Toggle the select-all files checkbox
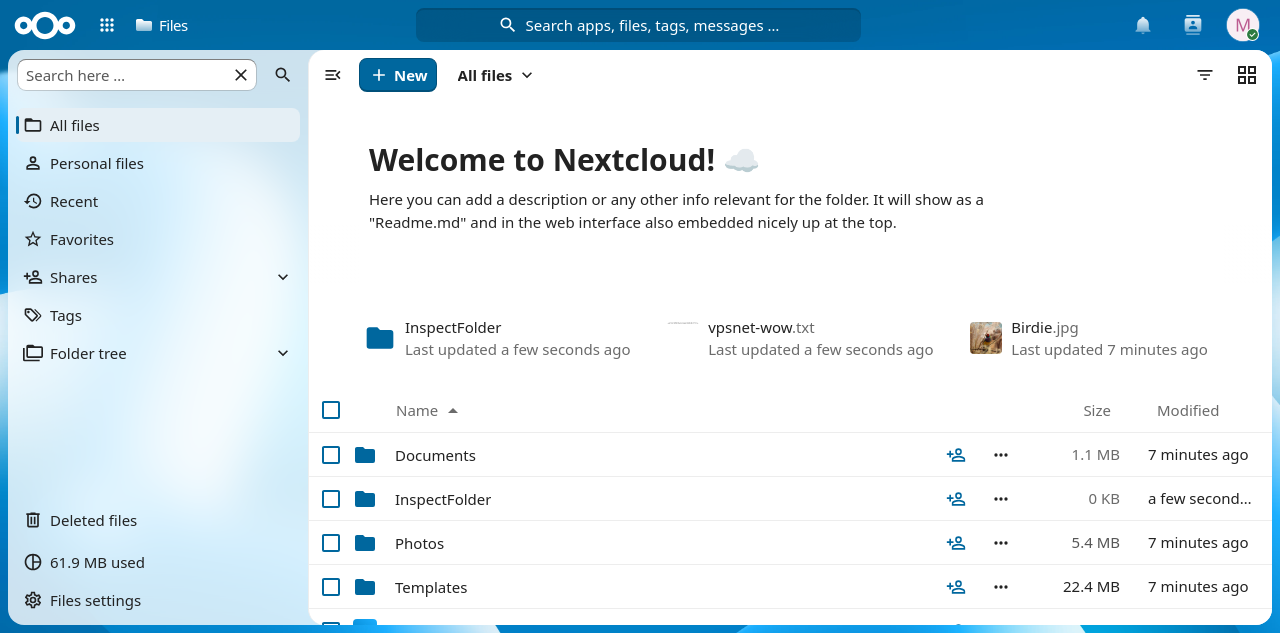This screenshot has height=633, width=1280. 331,410
